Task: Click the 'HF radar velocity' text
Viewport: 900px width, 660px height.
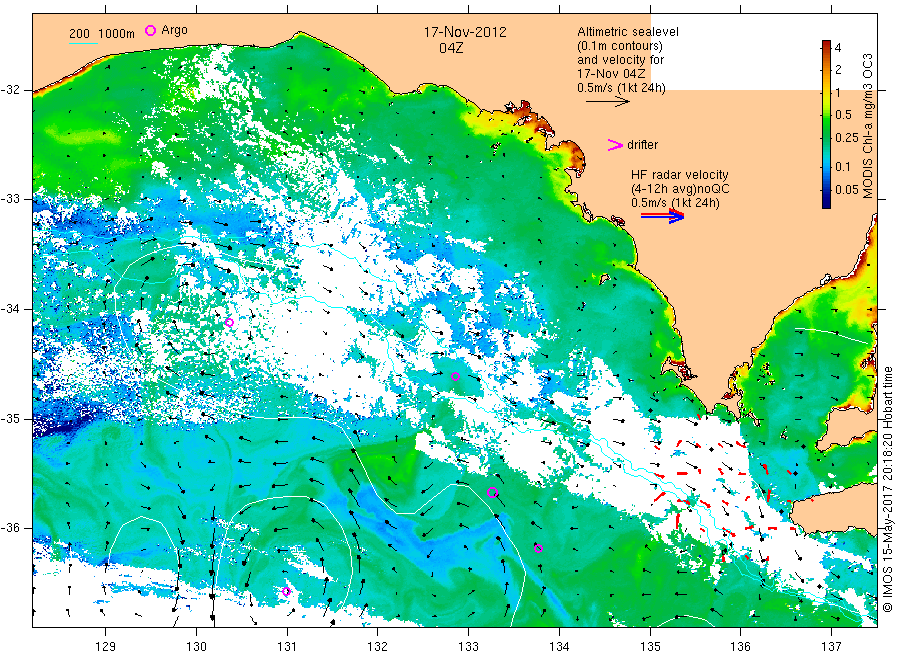Action: [680, 174]
